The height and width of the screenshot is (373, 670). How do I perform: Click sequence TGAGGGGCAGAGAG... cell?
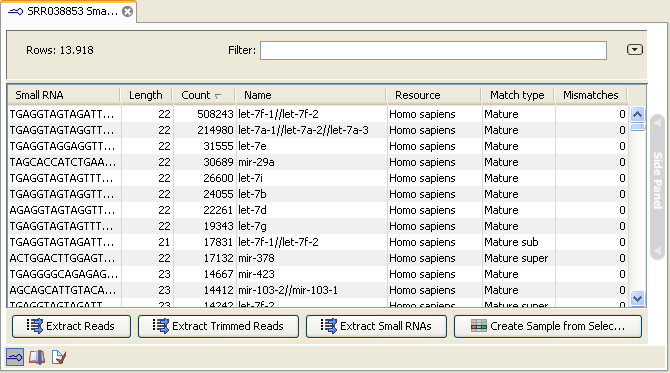tap(64, 274)
